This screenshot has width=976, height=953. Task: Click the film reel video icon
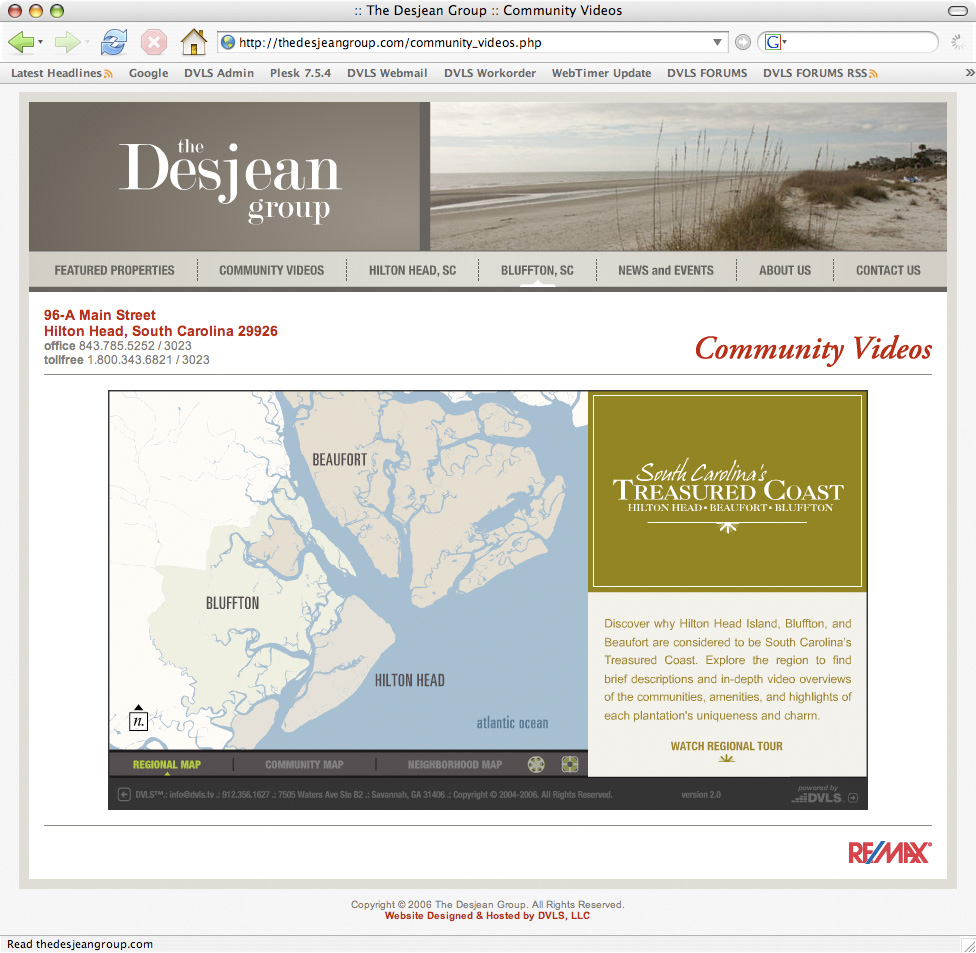(536, 764)
